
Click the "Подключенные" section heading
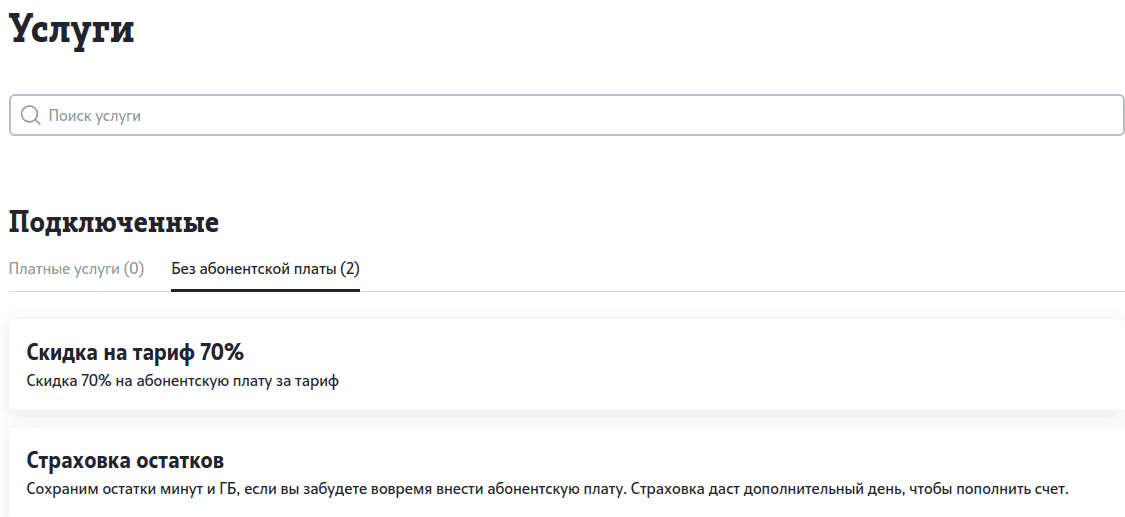click(113, 221)
